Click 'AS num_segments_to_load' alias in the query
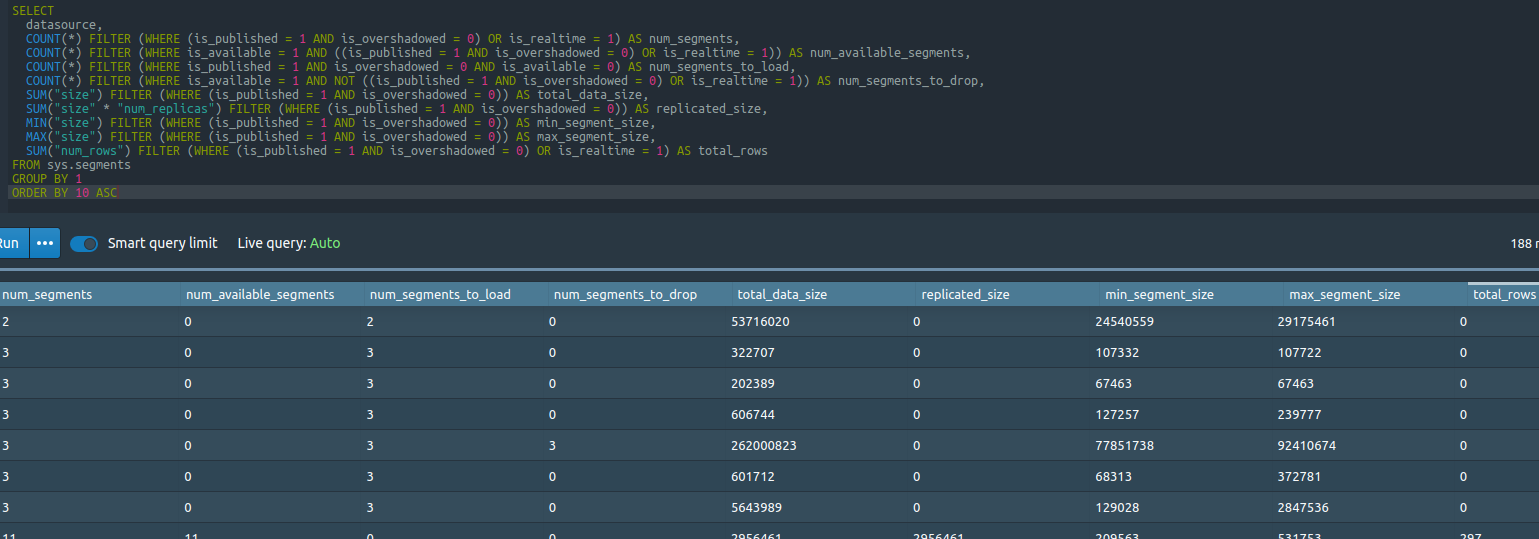Viewport: 1539px width, 539px height. [x=712, y=66]
